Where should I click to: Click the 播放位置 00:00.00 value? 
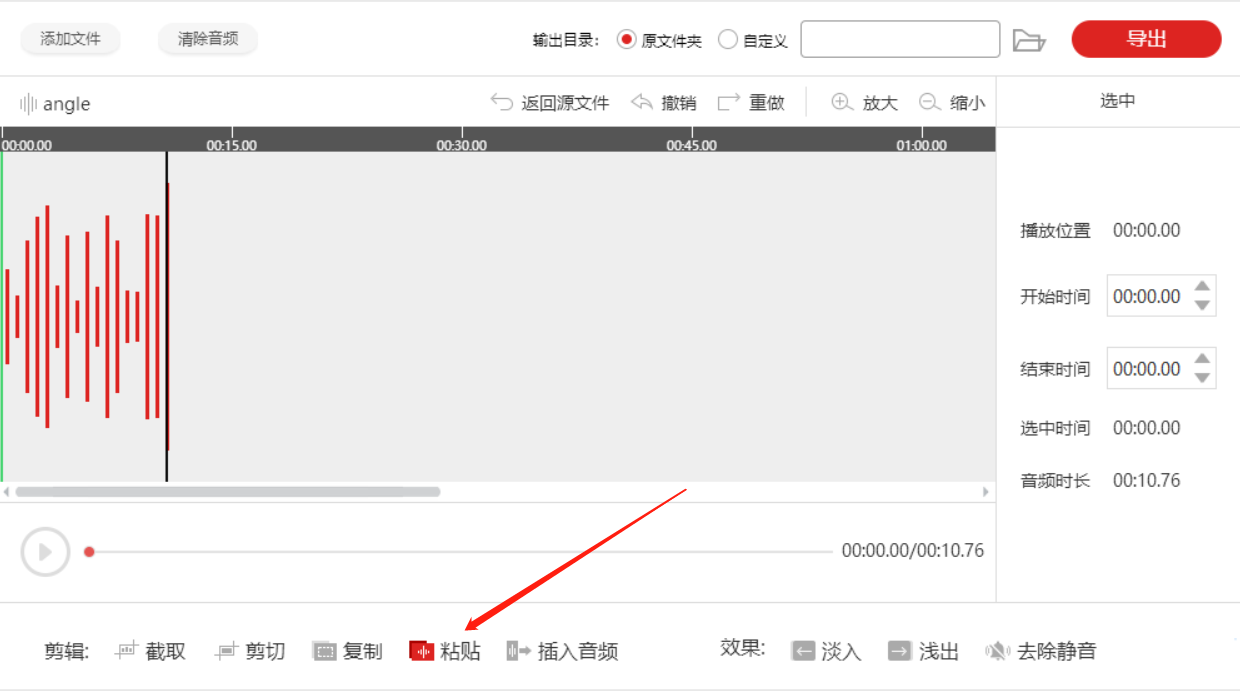tap(1147, 231)
